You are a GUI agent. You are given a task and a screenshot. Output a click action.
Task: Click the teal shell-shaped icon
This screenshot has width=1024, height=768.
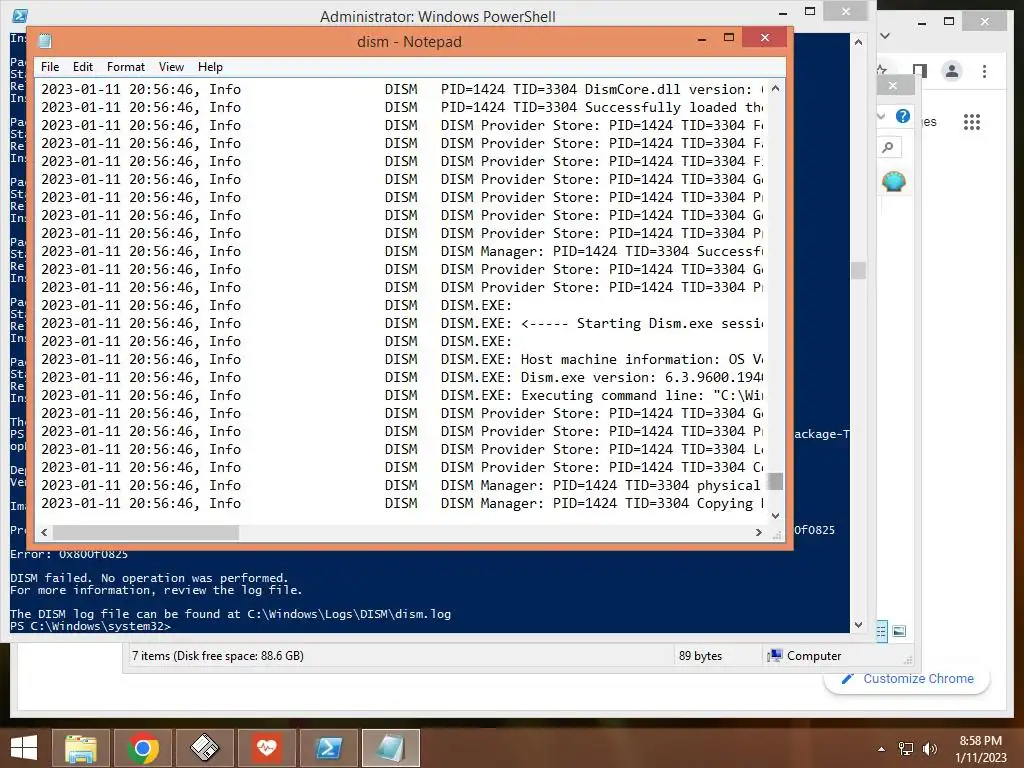[x=893, y=181]
